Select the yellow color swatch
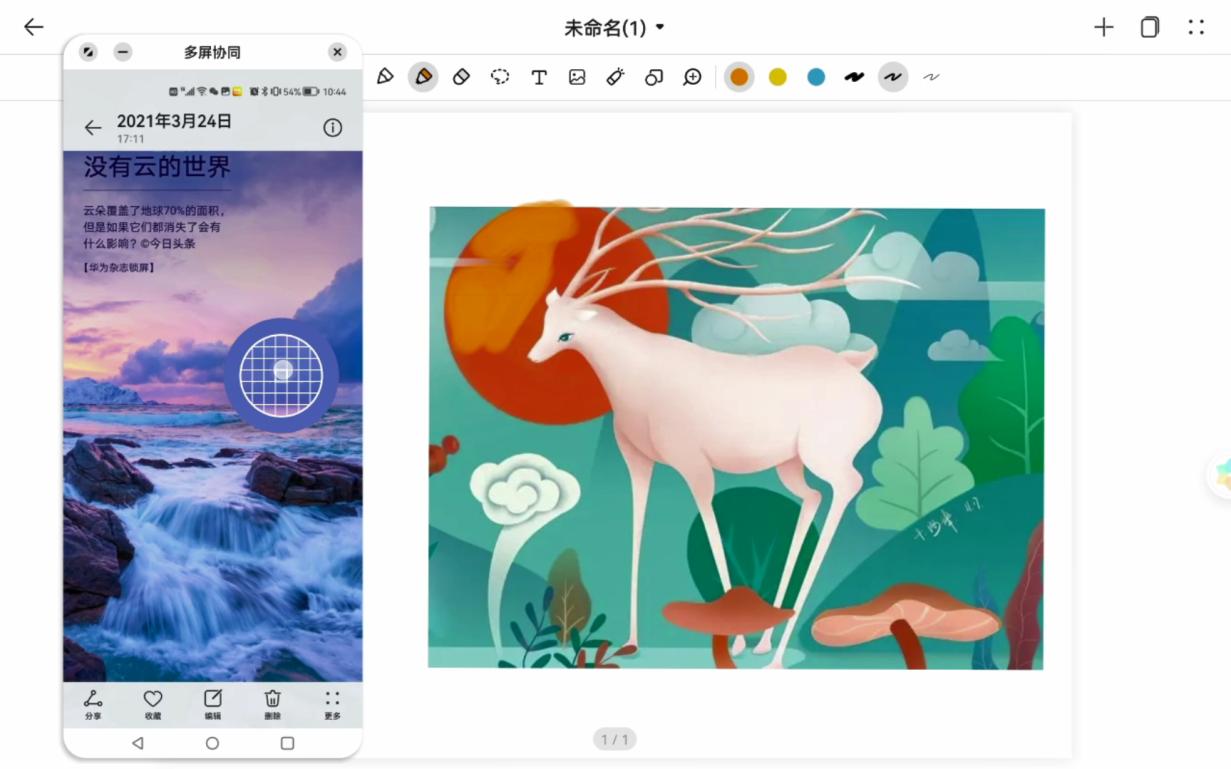The height and width of the screenshot is (769, 1231). [x=777, y=76]
